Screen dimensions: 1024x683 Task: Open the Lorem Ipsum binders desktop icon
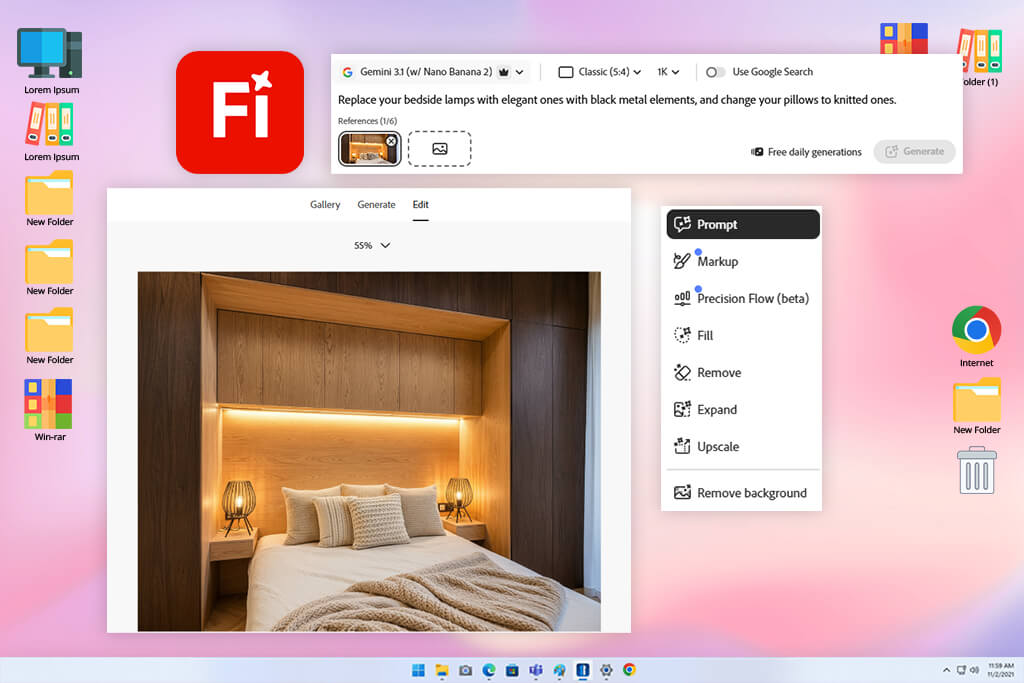(51, 132)
